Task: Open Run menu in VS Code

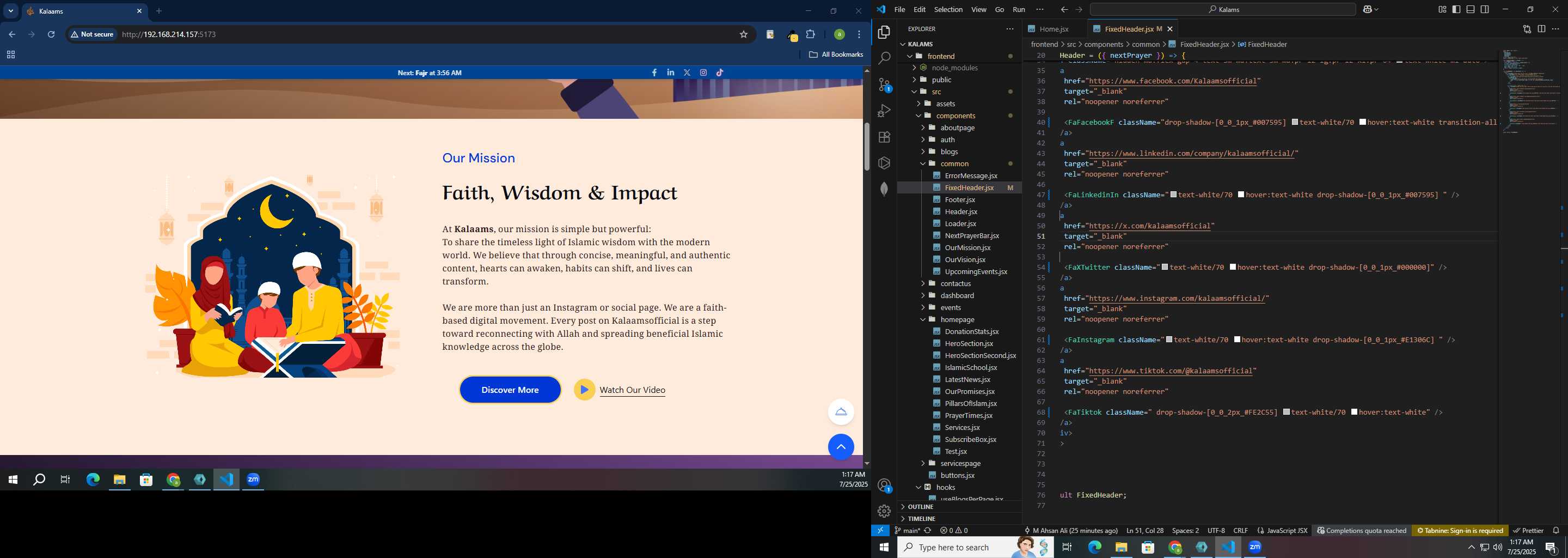Action: (x=1019, y=10)
